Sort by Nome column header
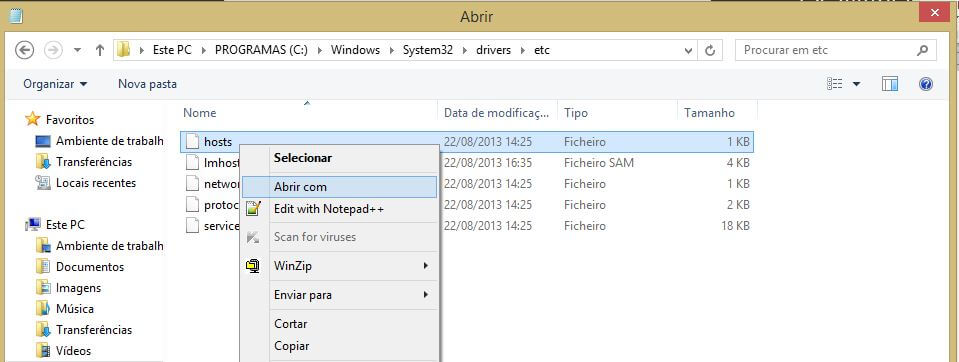This screenshot has width=959, height=362. tap(199, 113)
